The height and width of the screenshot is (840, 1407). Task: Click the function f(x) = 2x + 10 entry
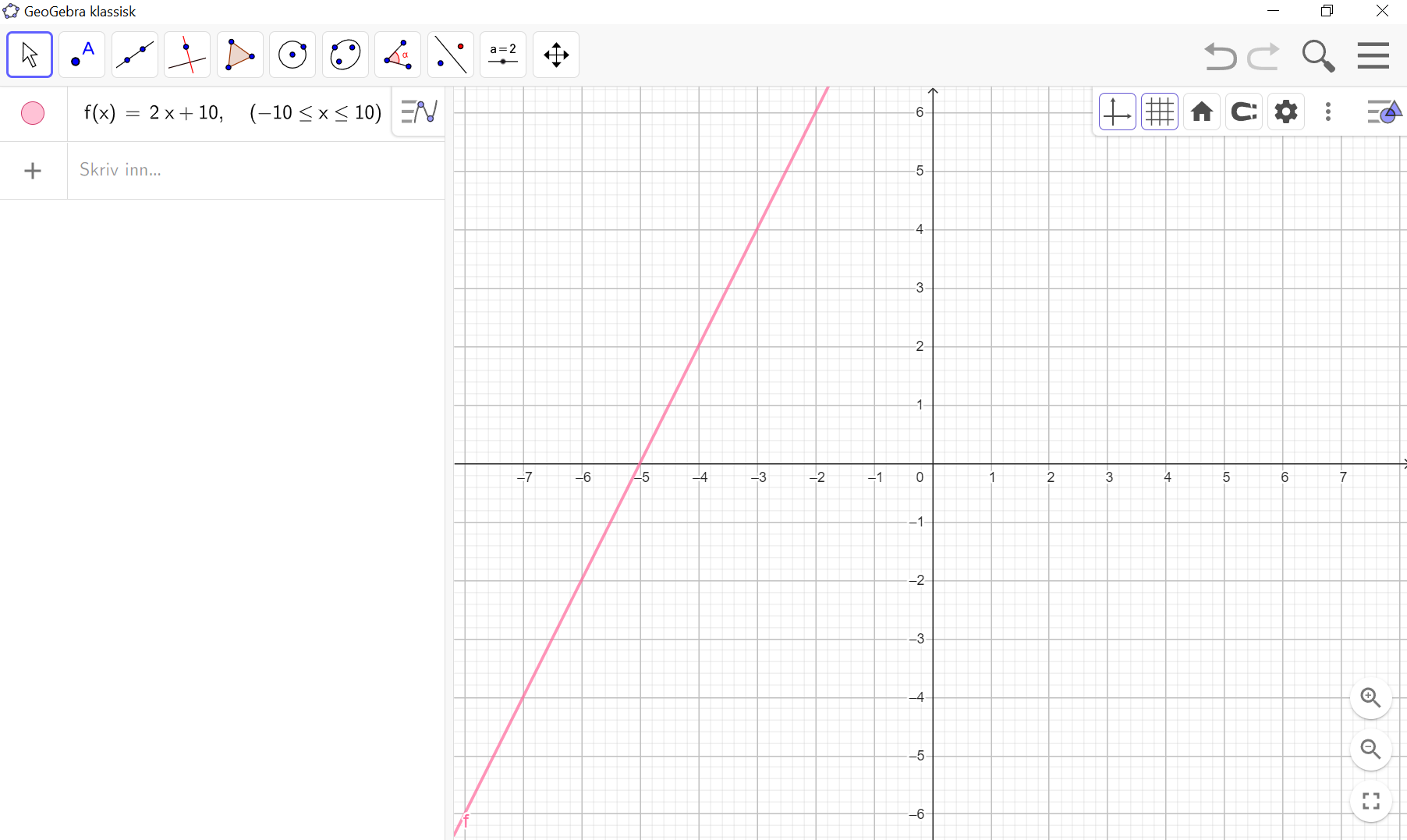pos(232,113)
